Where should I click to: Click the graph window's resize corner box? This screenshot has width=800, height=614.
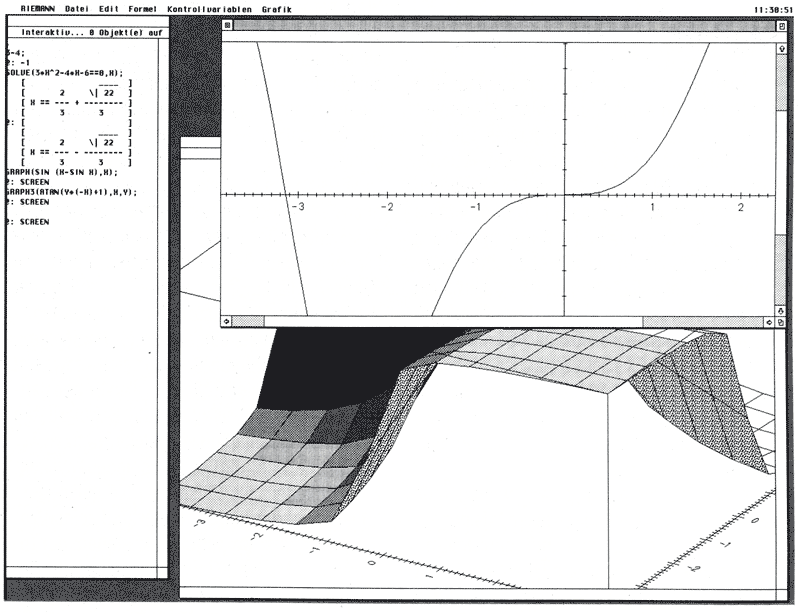(781, 322)
